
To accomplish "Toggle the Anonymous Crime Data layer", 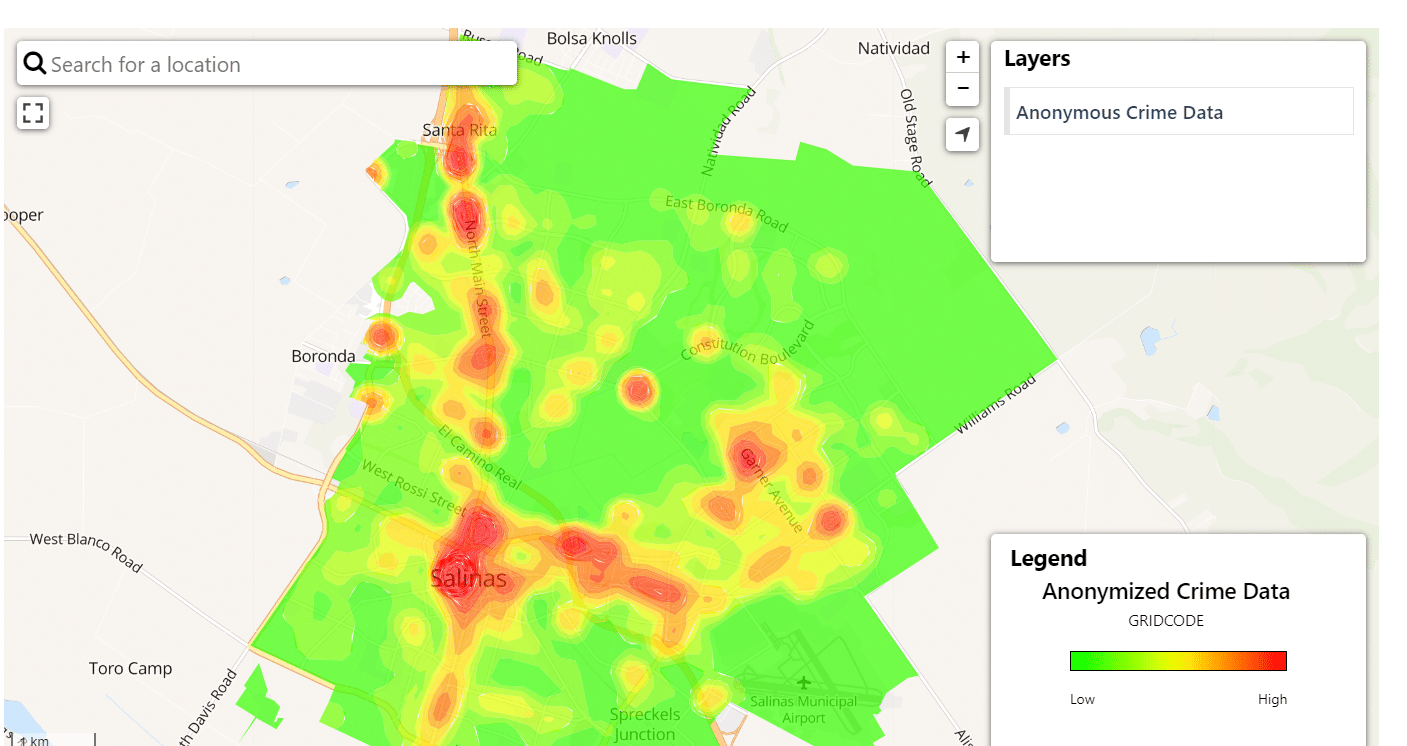I will [x=1119, y=112].
